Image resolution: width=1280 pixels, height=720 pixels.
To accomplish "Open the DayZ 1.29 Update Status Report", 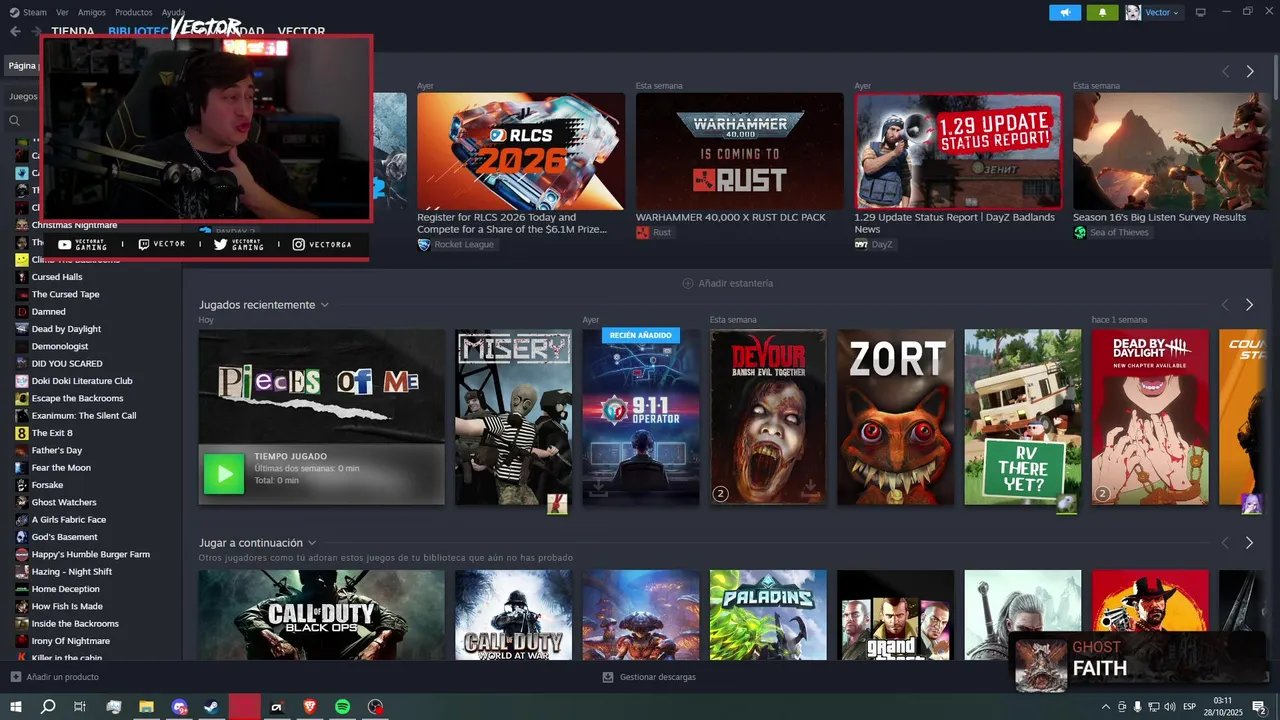I will coord(958,151).
